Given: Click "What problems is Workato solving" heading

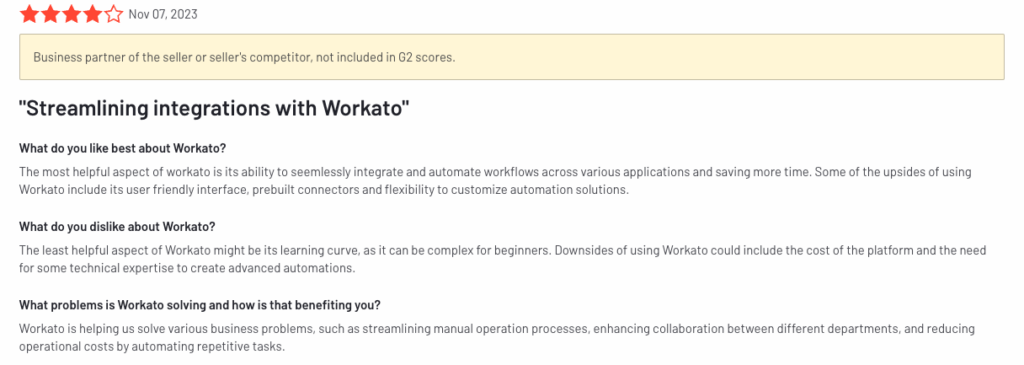Looking at the screenshot, I should pyautogui.click(x=200, y=305).
